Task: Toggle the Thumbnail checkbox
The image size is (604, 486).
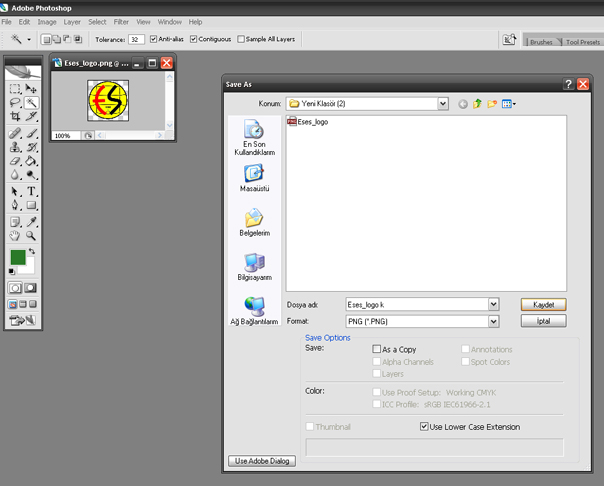Action: (309, 426)
